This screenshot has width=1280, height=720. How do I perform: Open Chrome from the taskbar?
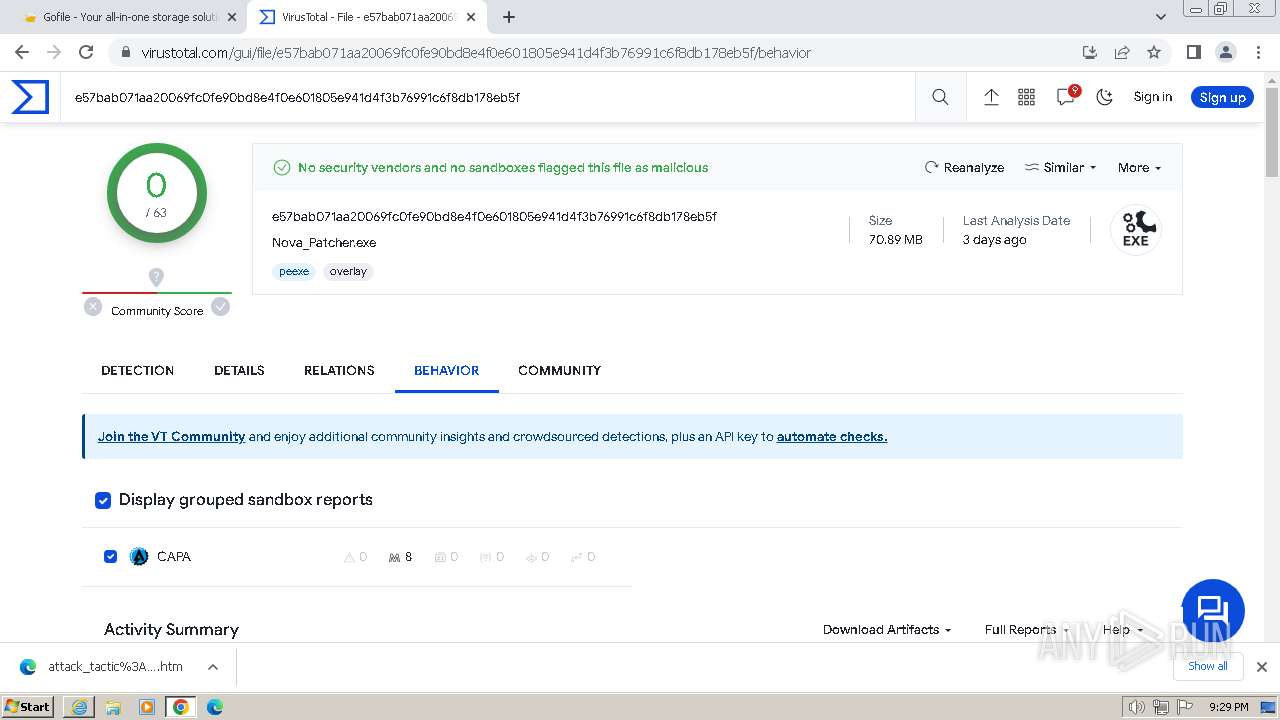pyautogui.click(x=181, y=707)
